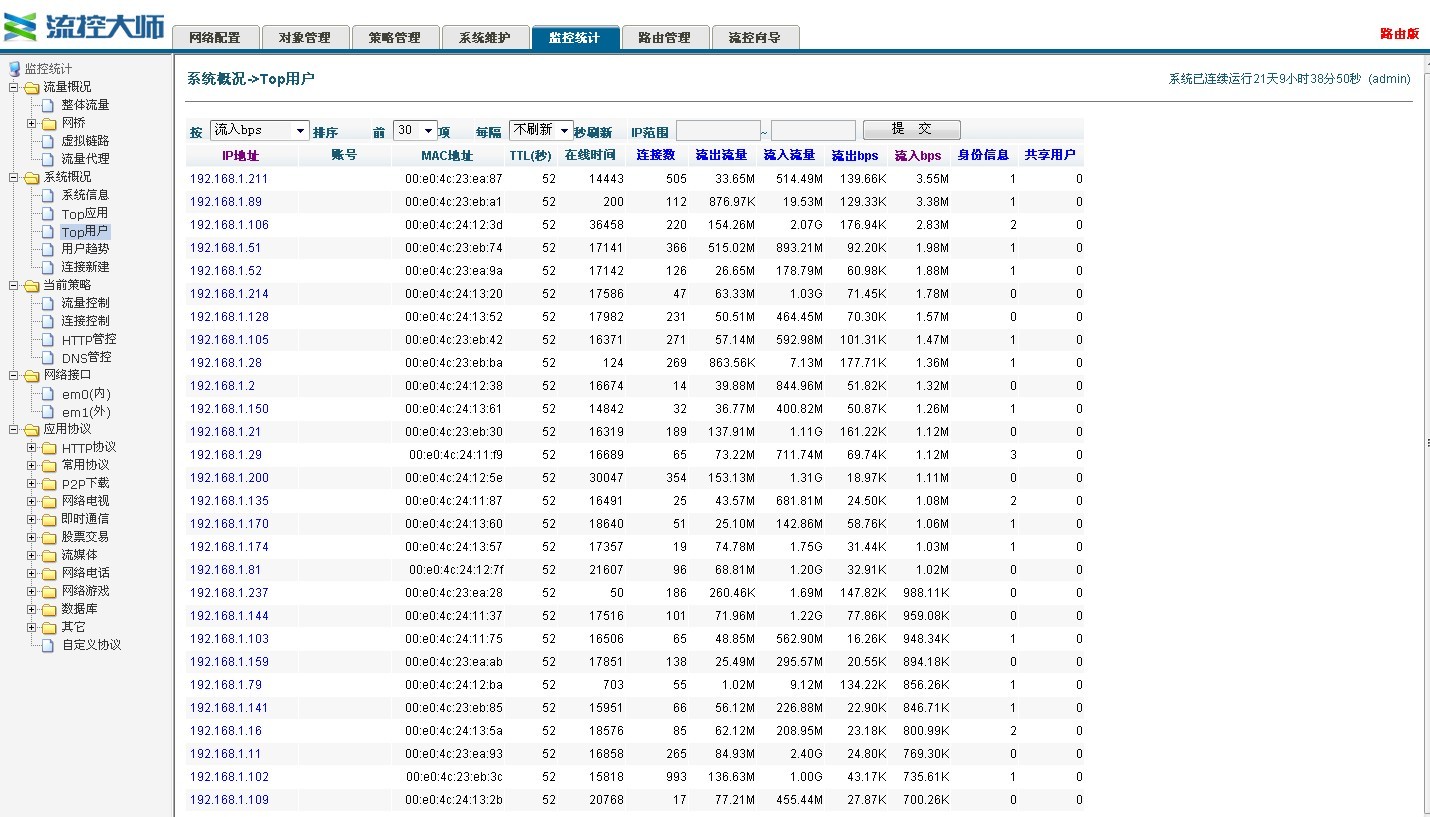Click the 即时通信 folder icon
1430x817 pixels.
click(49, 519)
